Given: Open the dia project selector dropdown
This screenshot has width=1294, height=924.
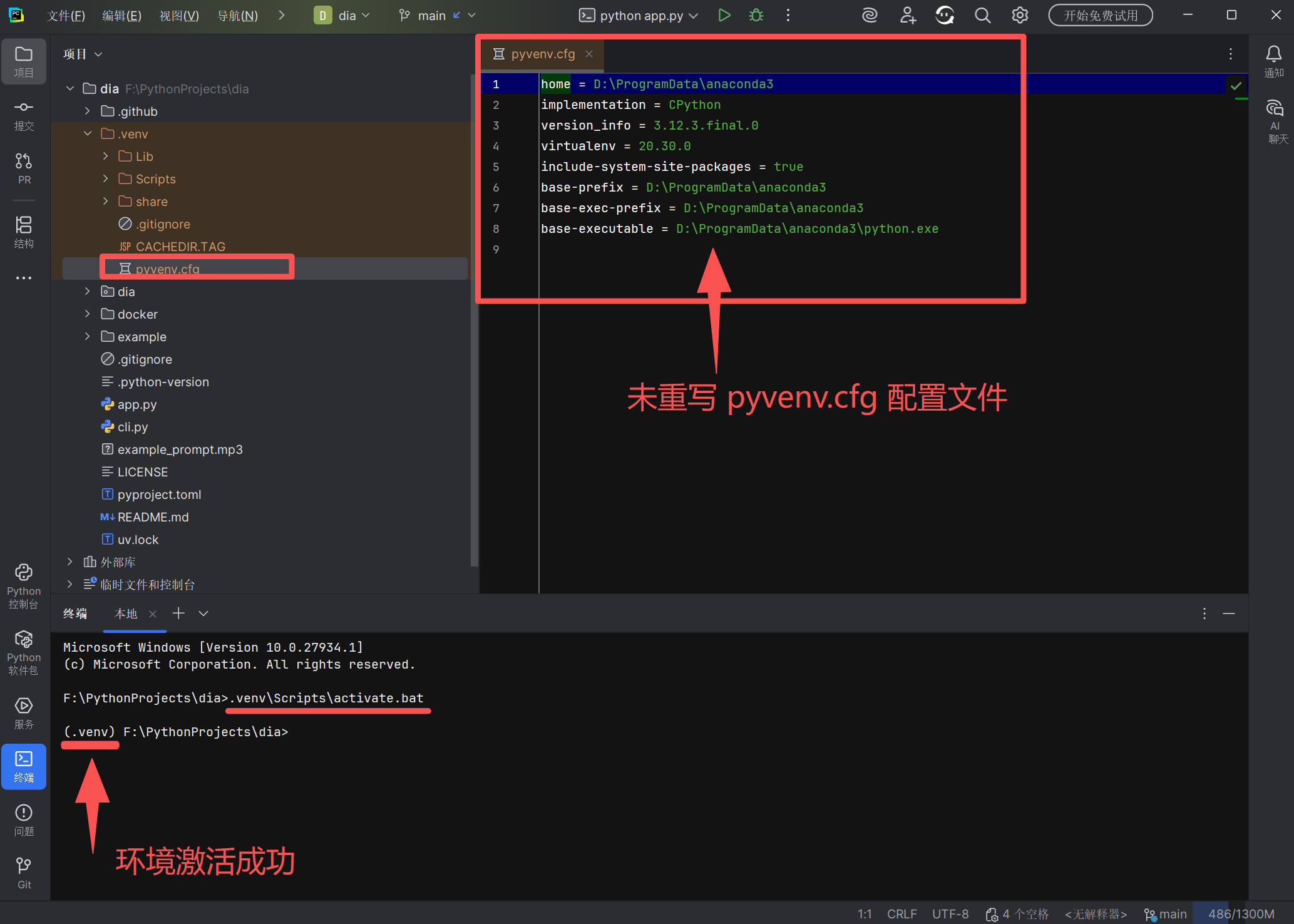Looking at the screenshot, I should pos(342,16).
